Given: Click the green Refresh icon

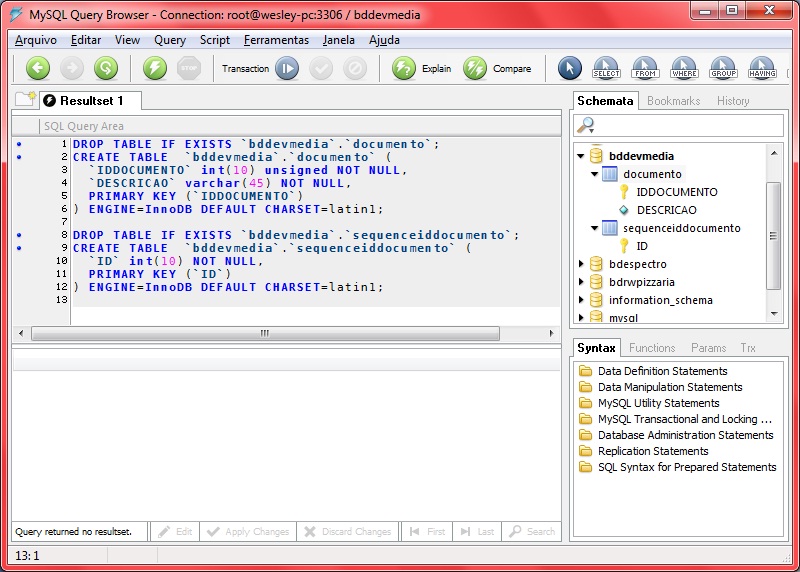Looking at the screenshot, I should pos(106,68).
